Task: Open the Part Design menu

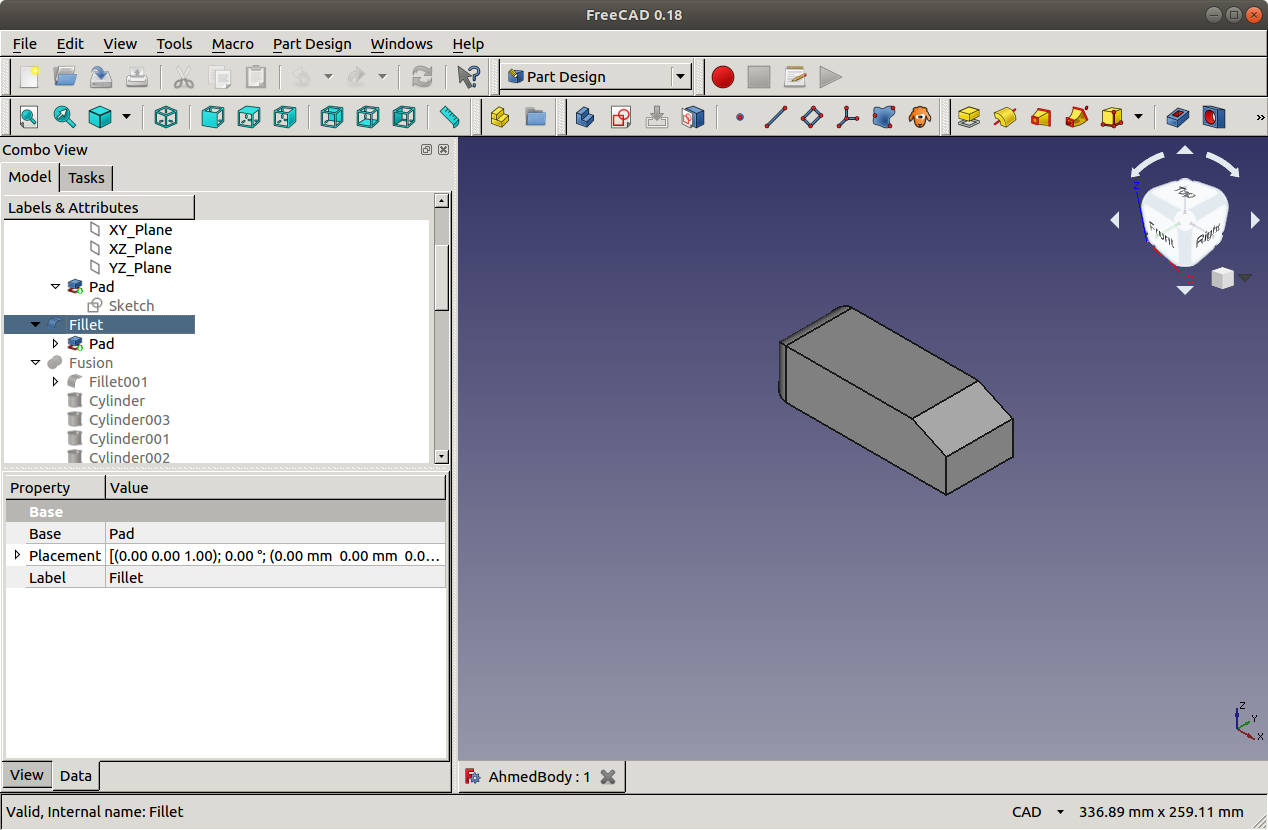Action: click(x=312, y=44)
